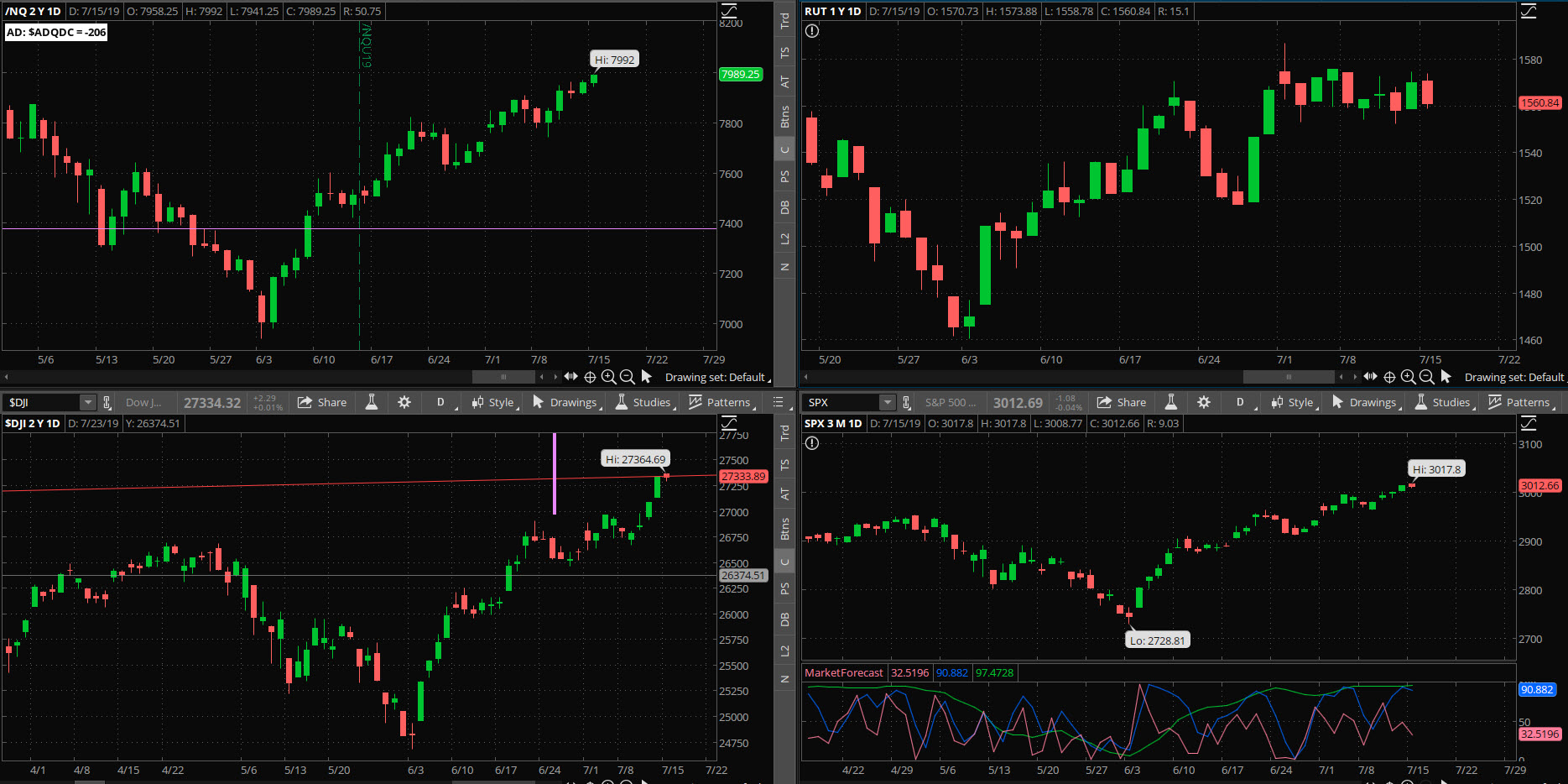
Task: Open the Style dropdown on the SPX chart
Action: (1295, 402)
